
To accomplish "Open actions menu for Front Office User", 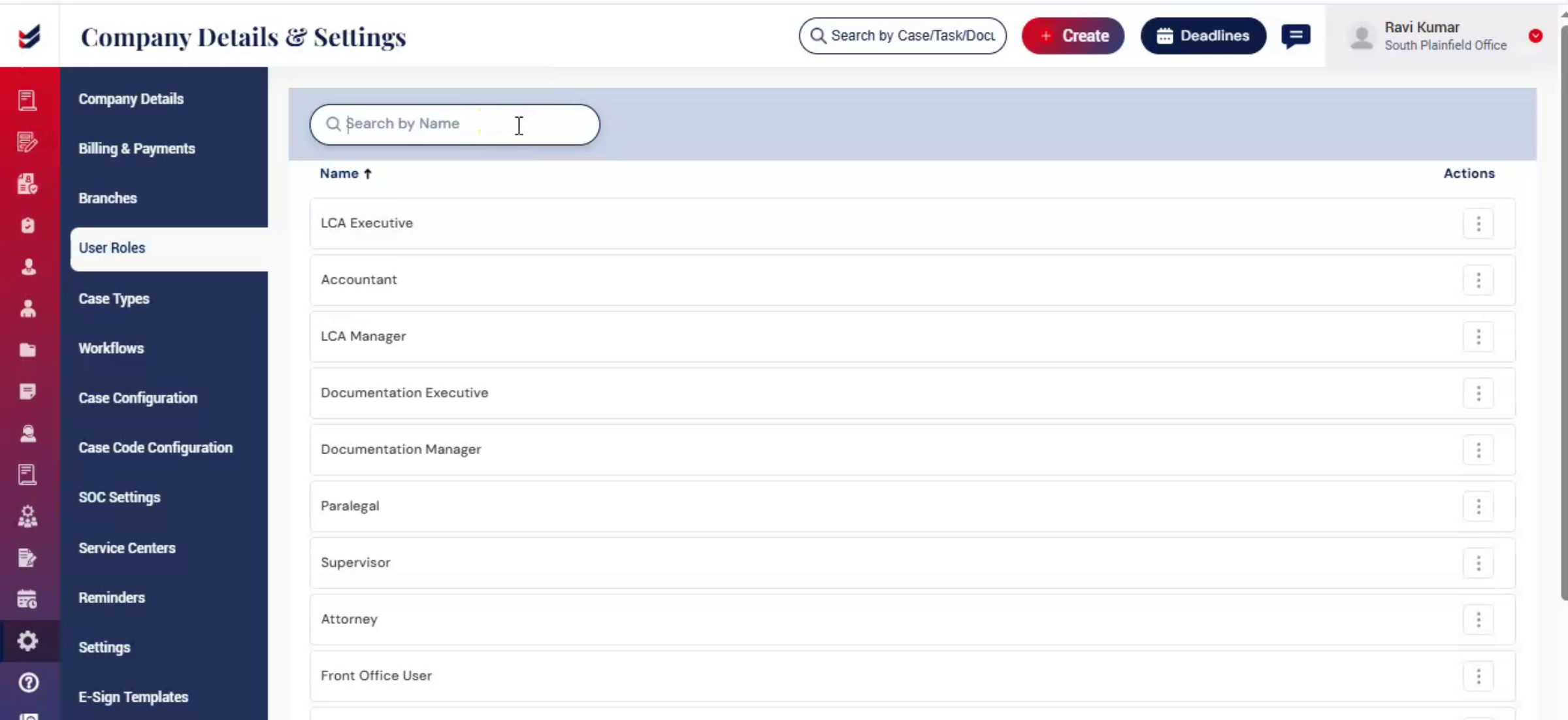I will pyautogui.click(x=1478, y=676).
